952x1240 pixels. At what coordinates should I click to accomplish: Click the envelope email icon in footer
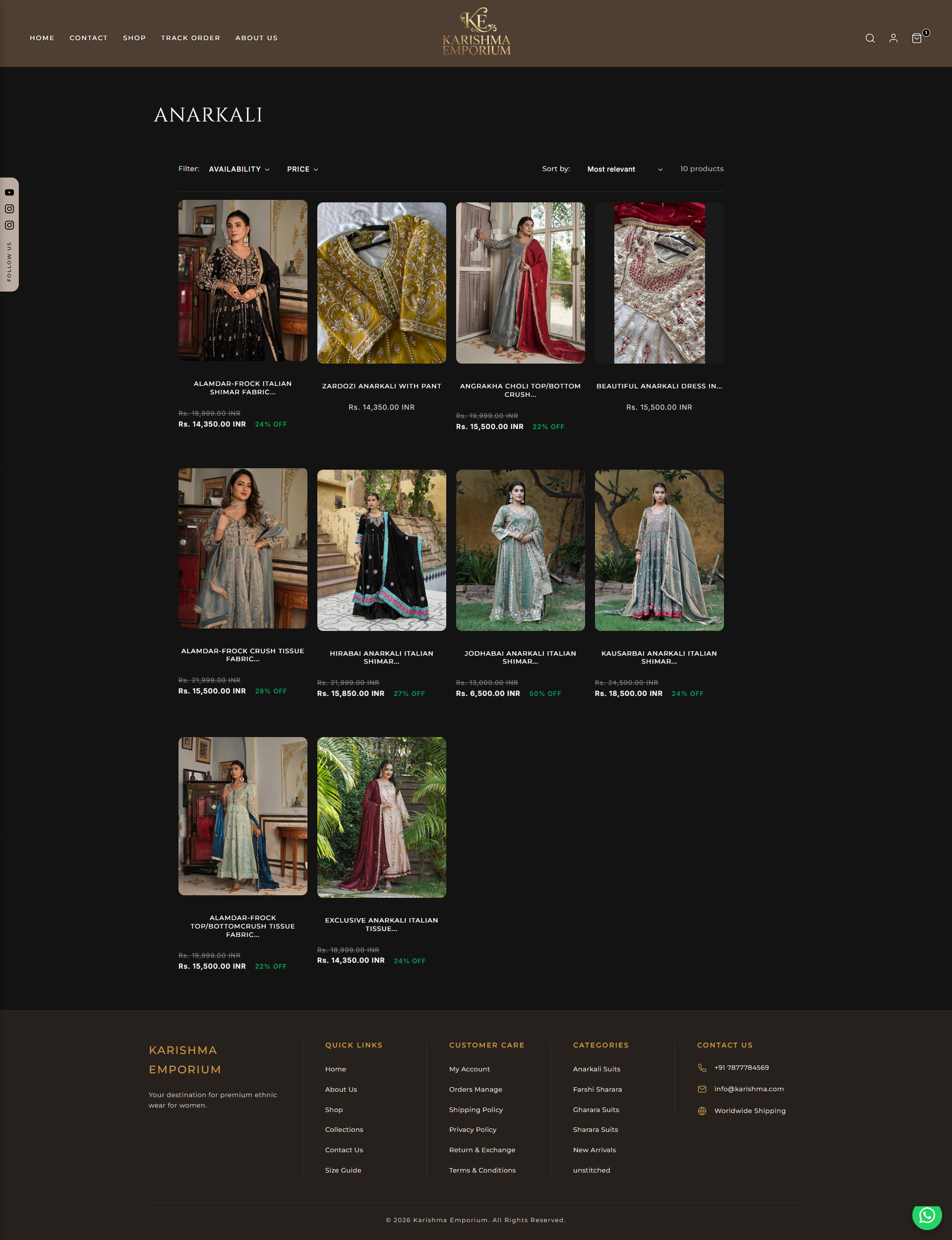point(702,1089)
